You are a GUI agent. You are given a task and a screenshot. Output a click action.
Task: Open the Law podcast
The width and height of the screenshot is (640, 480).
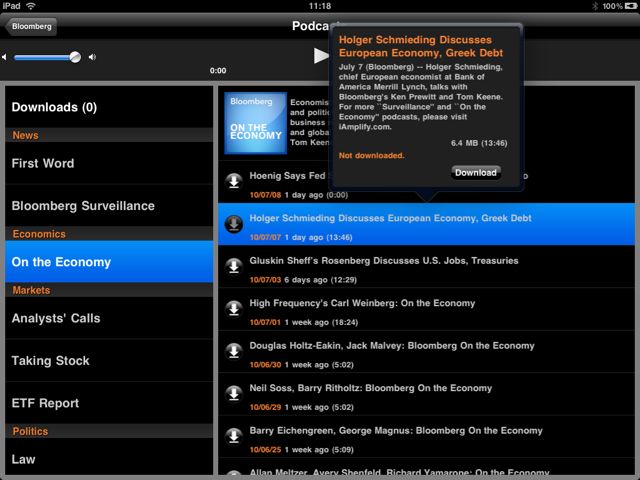click(x=109, y=457)
